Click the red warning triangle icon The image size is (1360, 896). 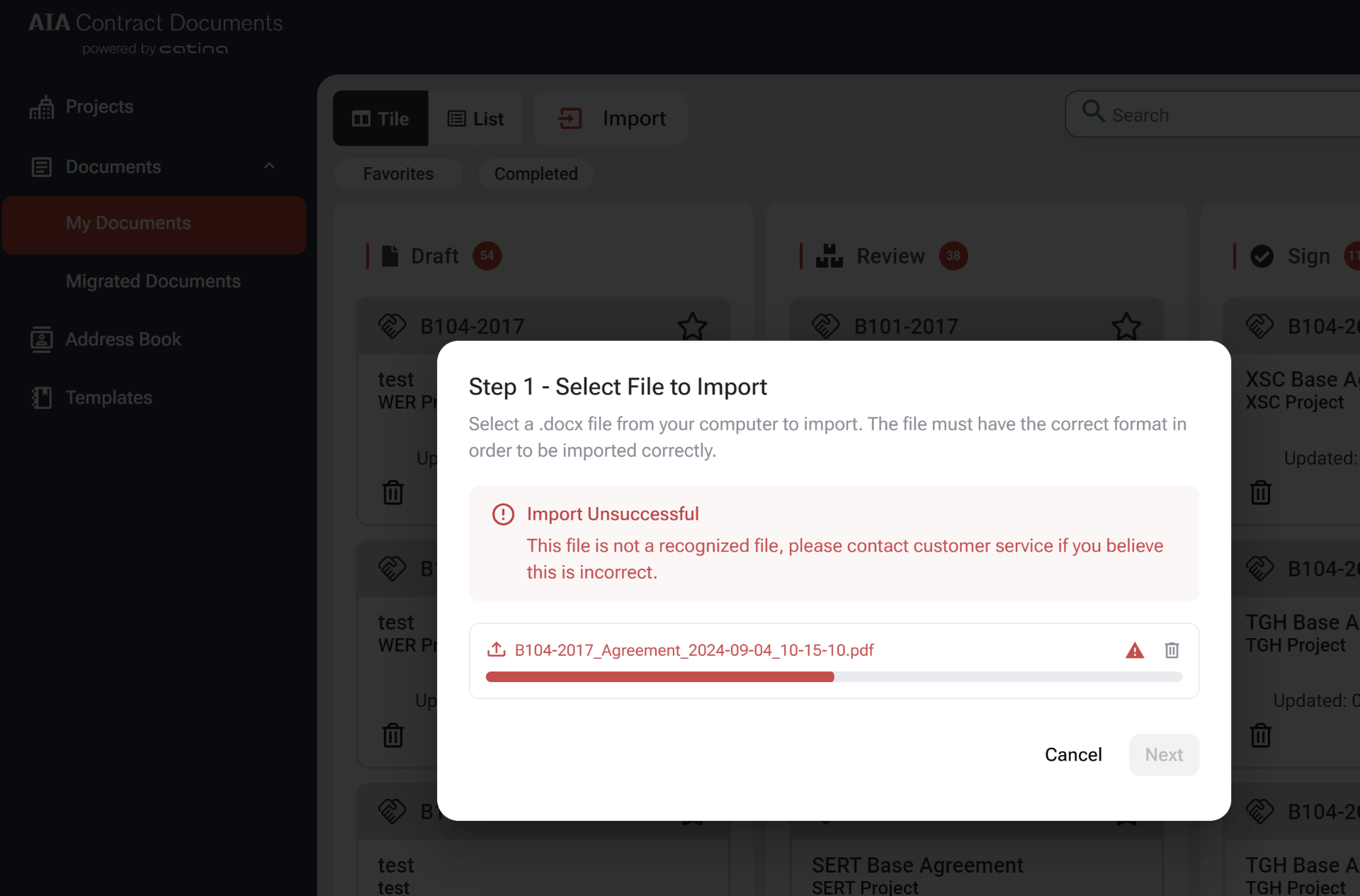coord(1135,650)
